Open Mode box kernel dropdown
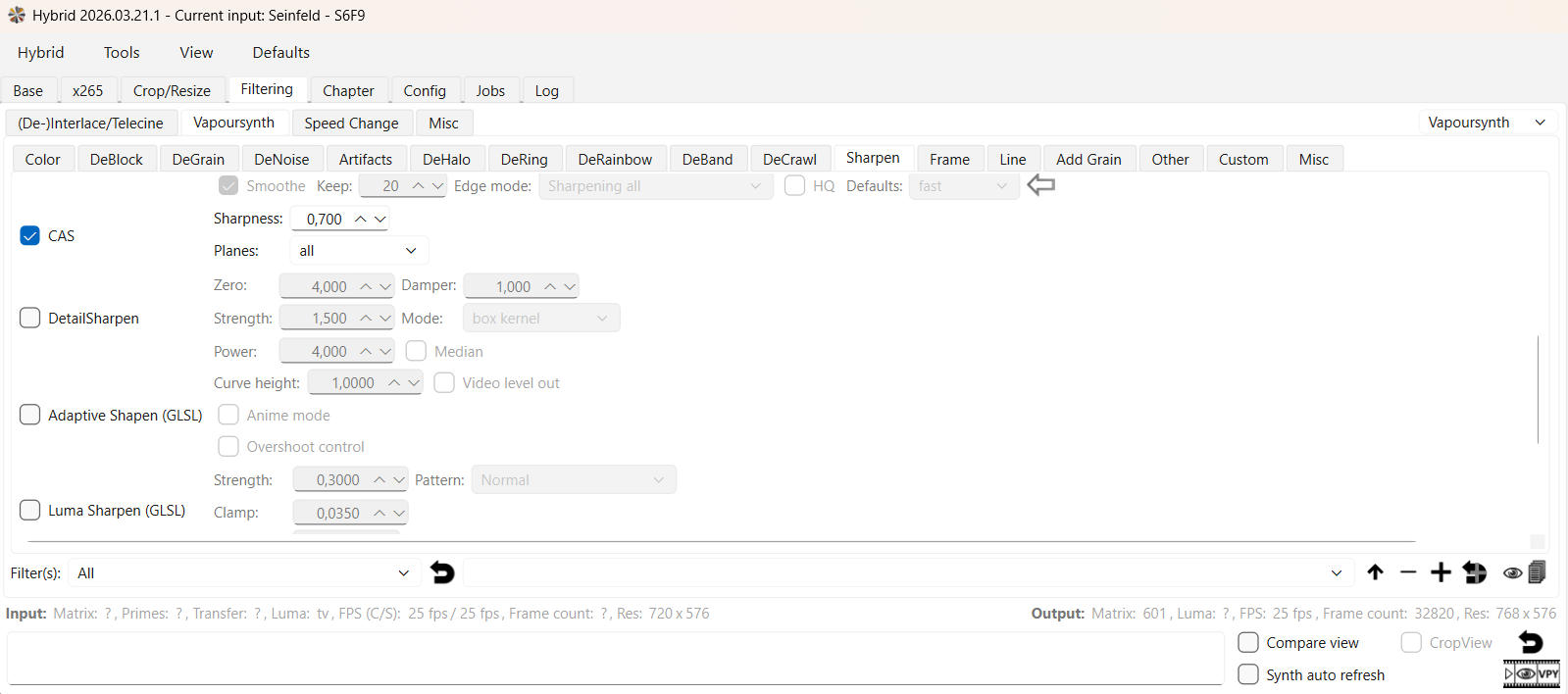The height and width of the screenshot is (694, 1568). [x=541, y=319]
